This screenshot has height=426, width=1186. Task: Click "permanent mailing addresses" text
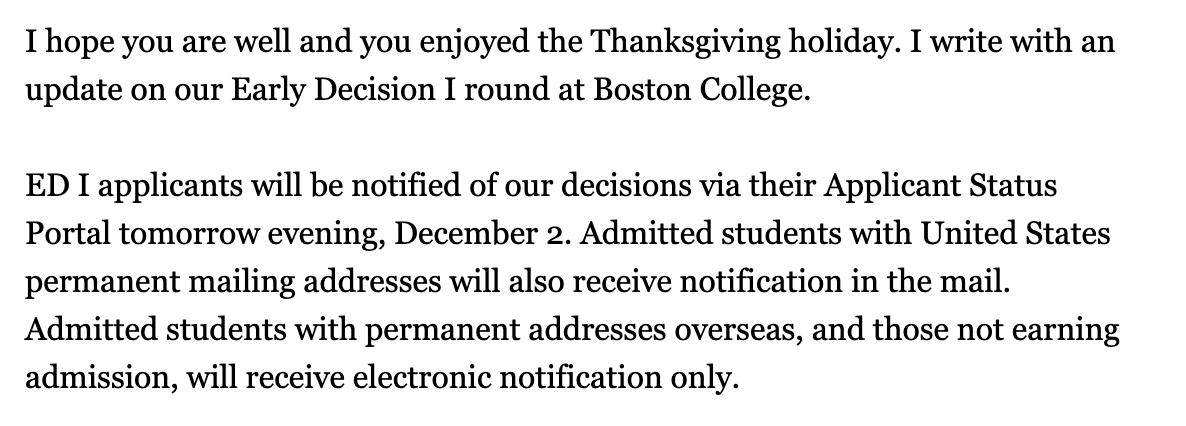coord(233,282)
